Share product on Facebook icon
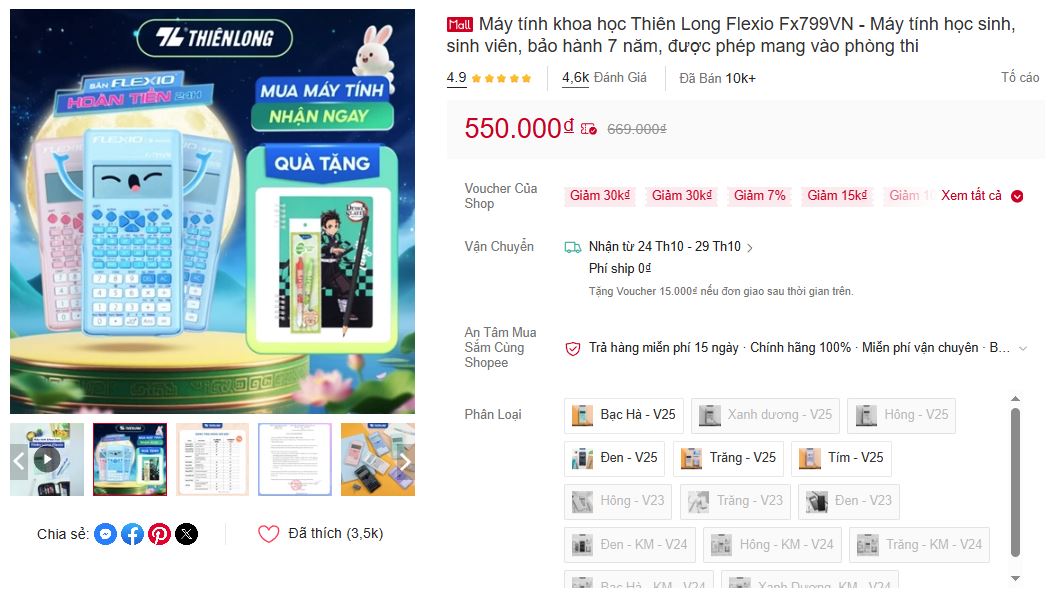1052x616 pixels. pos(132,534)
